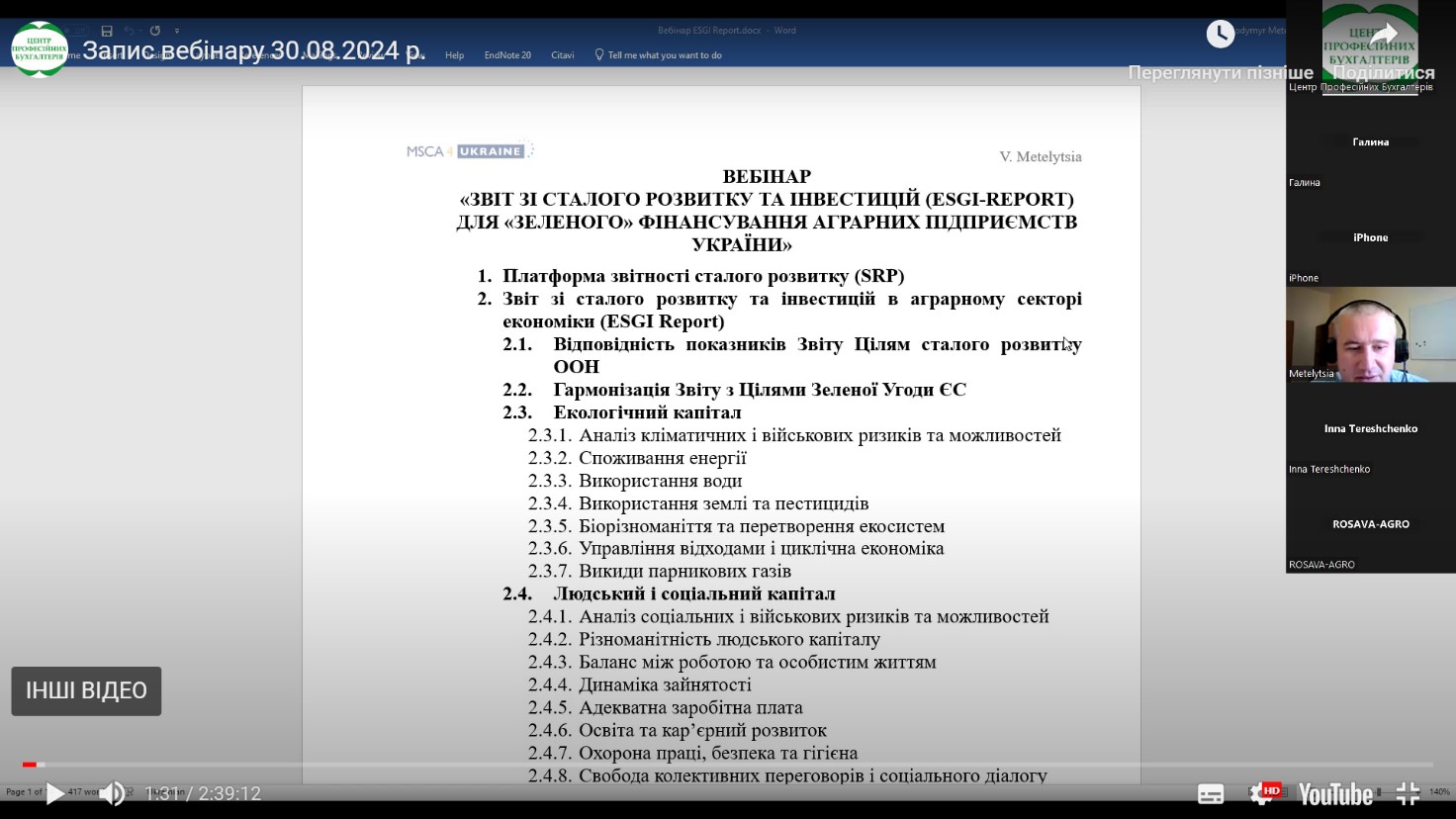This screenshot has height=819, width=1456.
Task: Click '2.3.1. Аналіз кліматичних і військових ризиків'
Action: pyautogui.click(x=794, y=435)
